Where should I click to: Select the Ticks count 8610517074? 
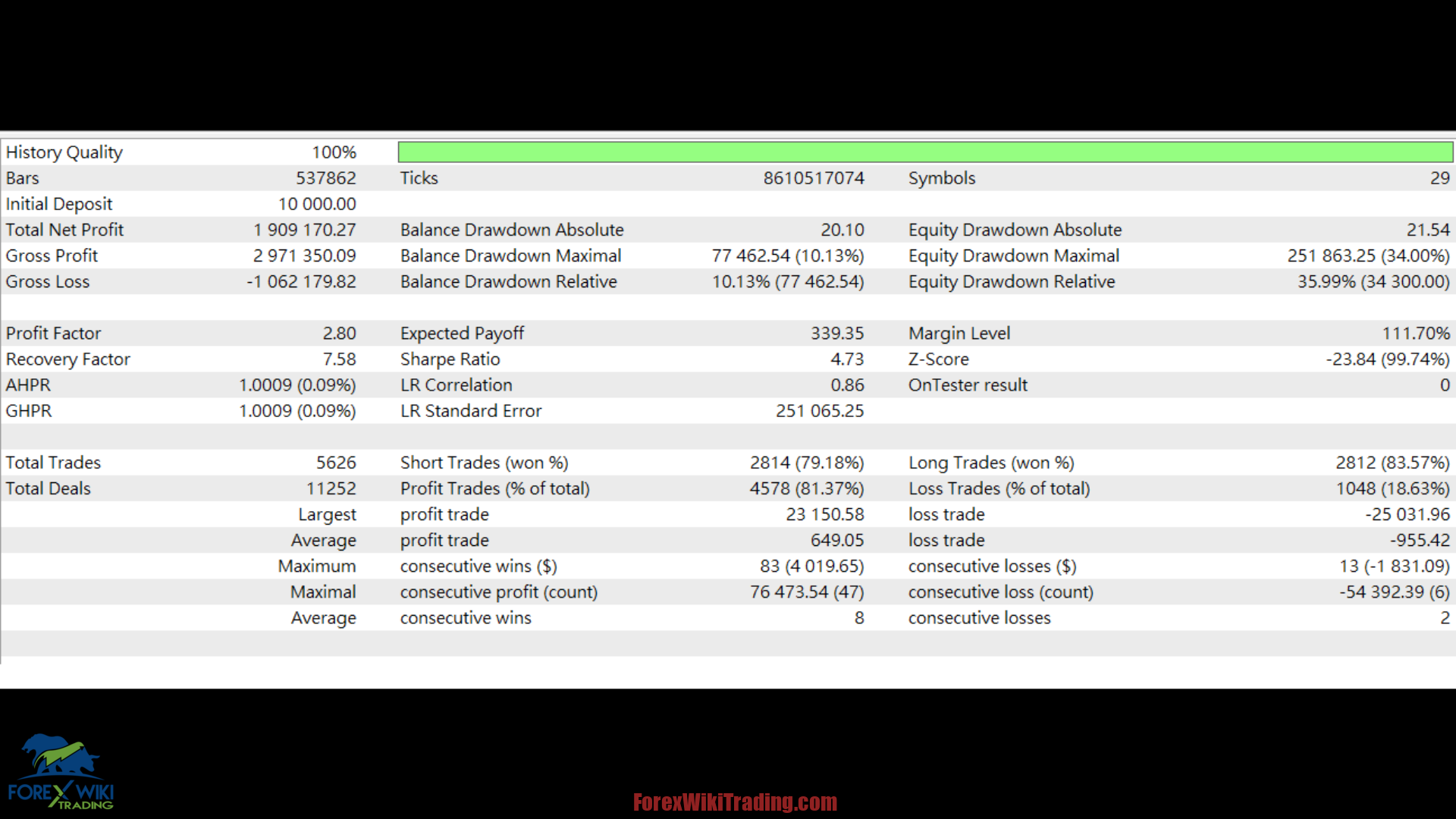813,178
